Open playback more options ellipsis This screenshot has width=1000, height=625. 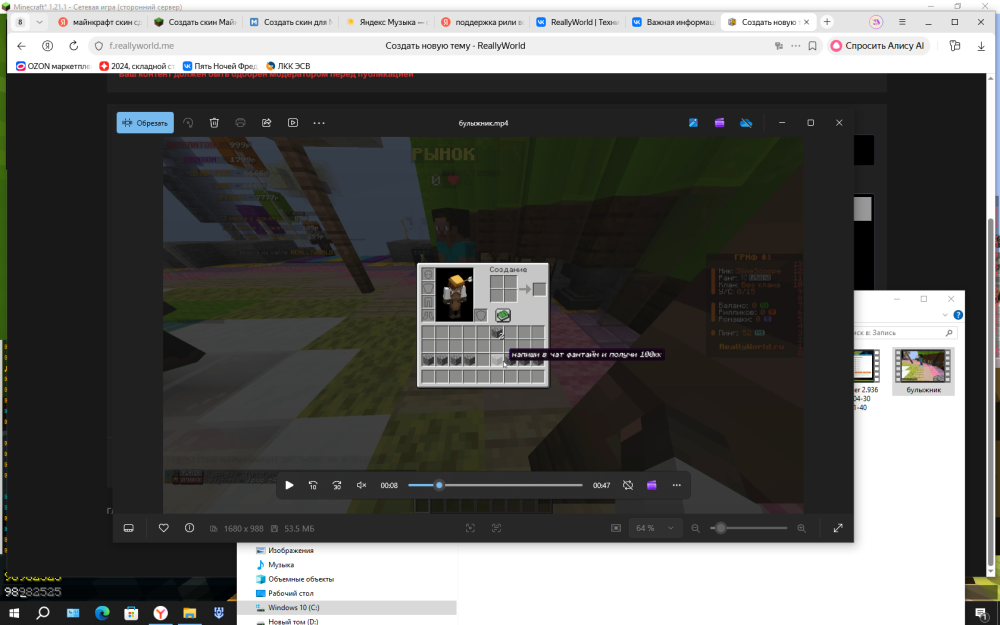[677, 485]
